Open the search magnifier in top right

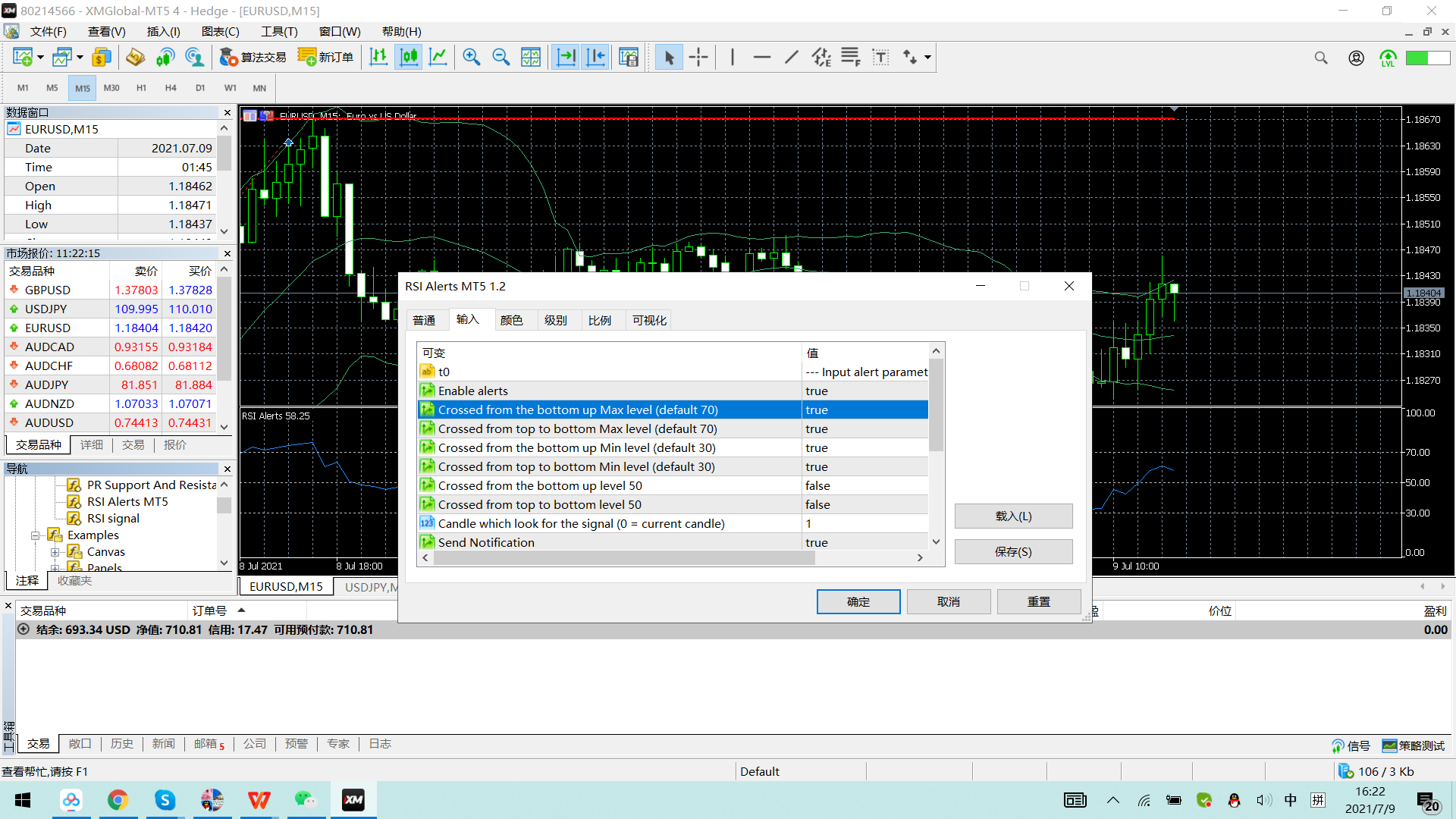pyautogui.click(x=1321, y=58)
